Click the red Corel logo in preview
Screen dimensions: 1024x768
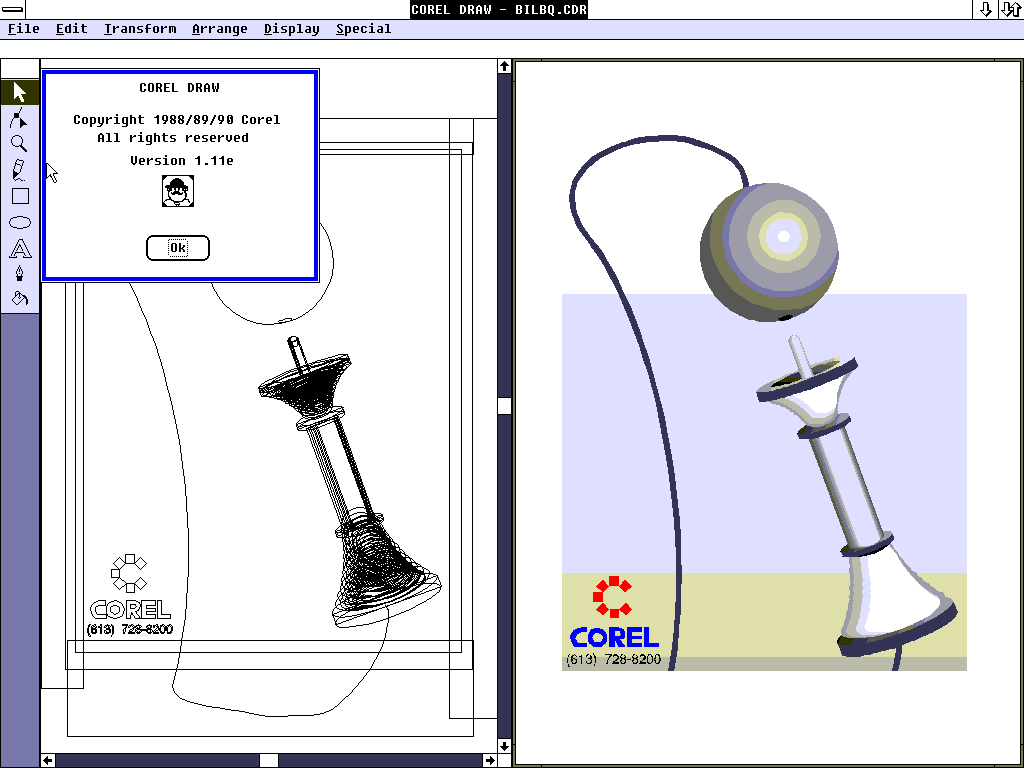coord(613,596)
